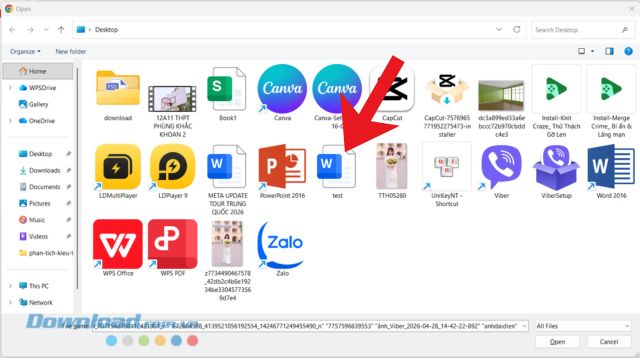Image resolution: width=640 pixels, height=360 pixels.
Task: Select the z7734490467578 photo thumbnail
Action: click(x=227, y=244)
